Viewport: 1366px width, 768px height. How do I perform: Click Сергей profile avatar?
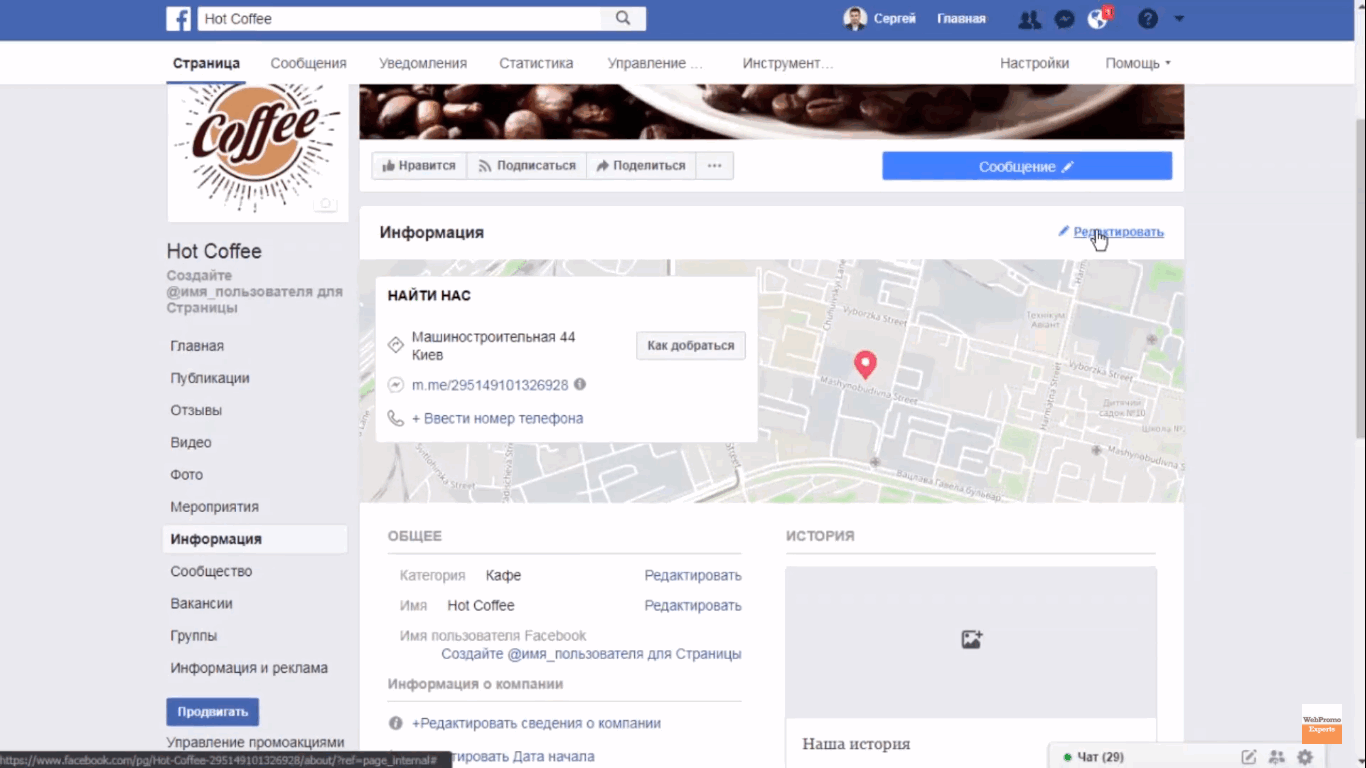click(x=855, y=18)
